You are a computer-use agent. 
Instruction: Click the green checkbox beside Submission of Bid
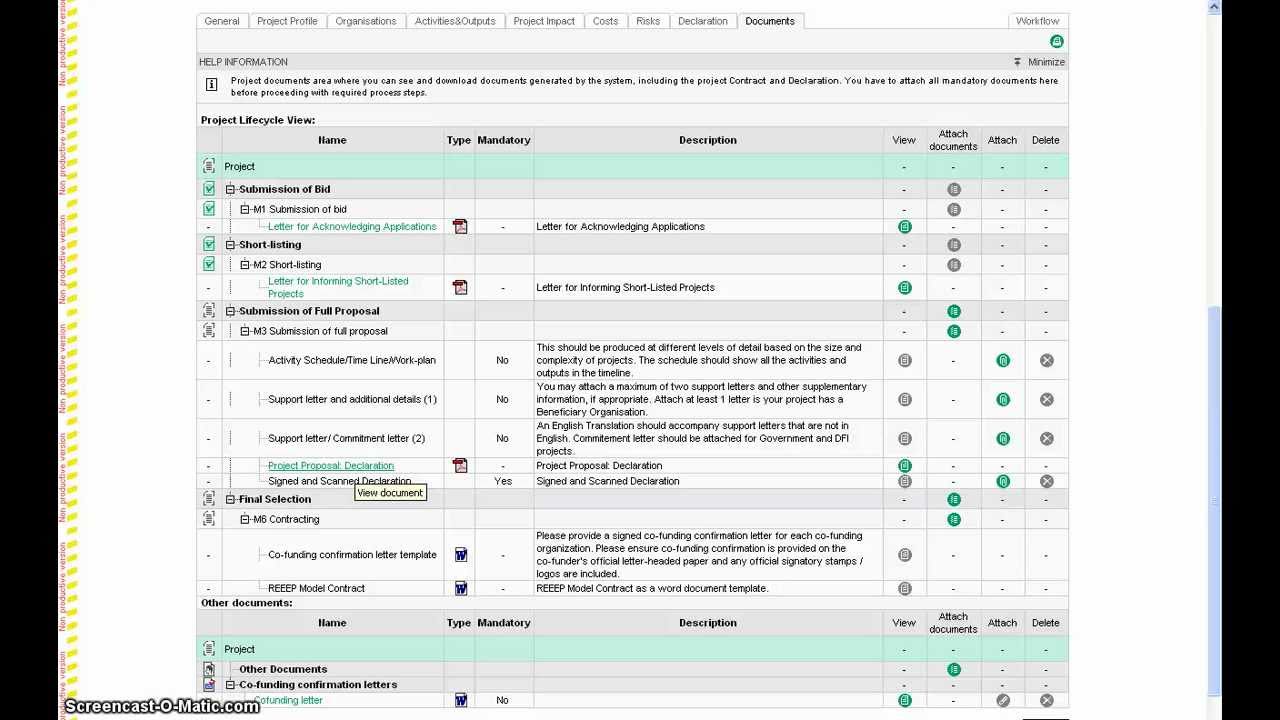click(209, 189)
